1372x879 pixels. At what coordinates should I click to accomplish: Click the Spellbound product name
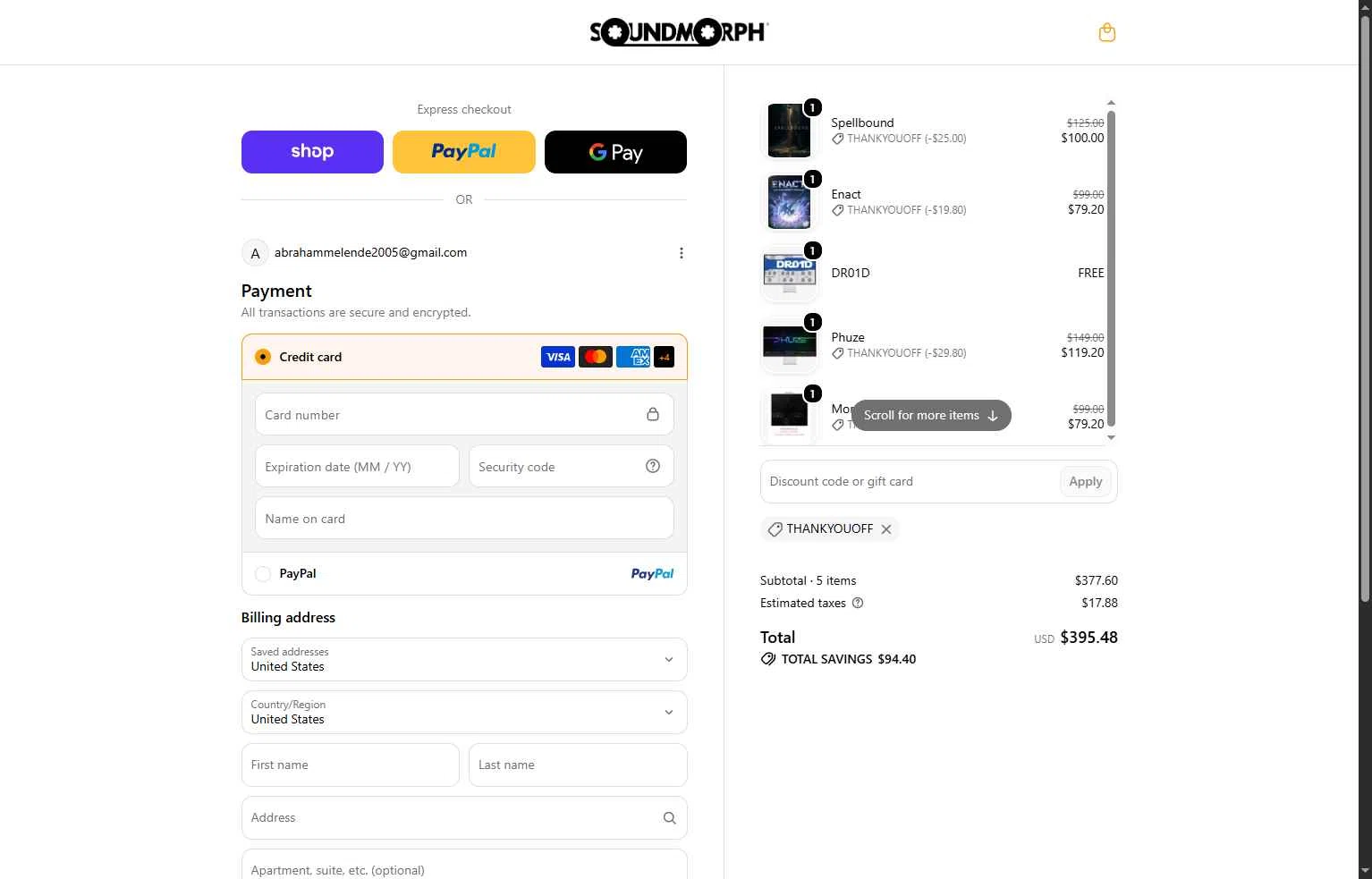[x=862, y=123]
